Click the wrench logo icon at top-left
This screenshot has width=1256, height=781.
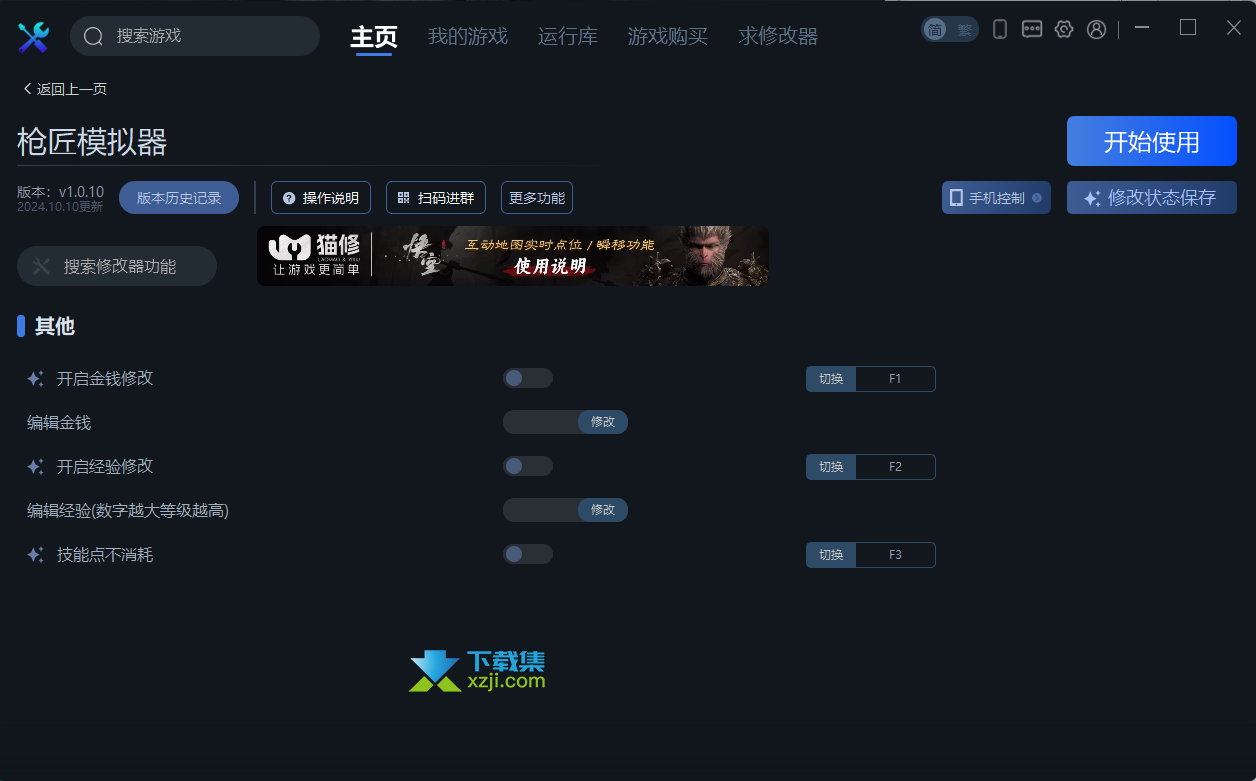tap(33, 37)
